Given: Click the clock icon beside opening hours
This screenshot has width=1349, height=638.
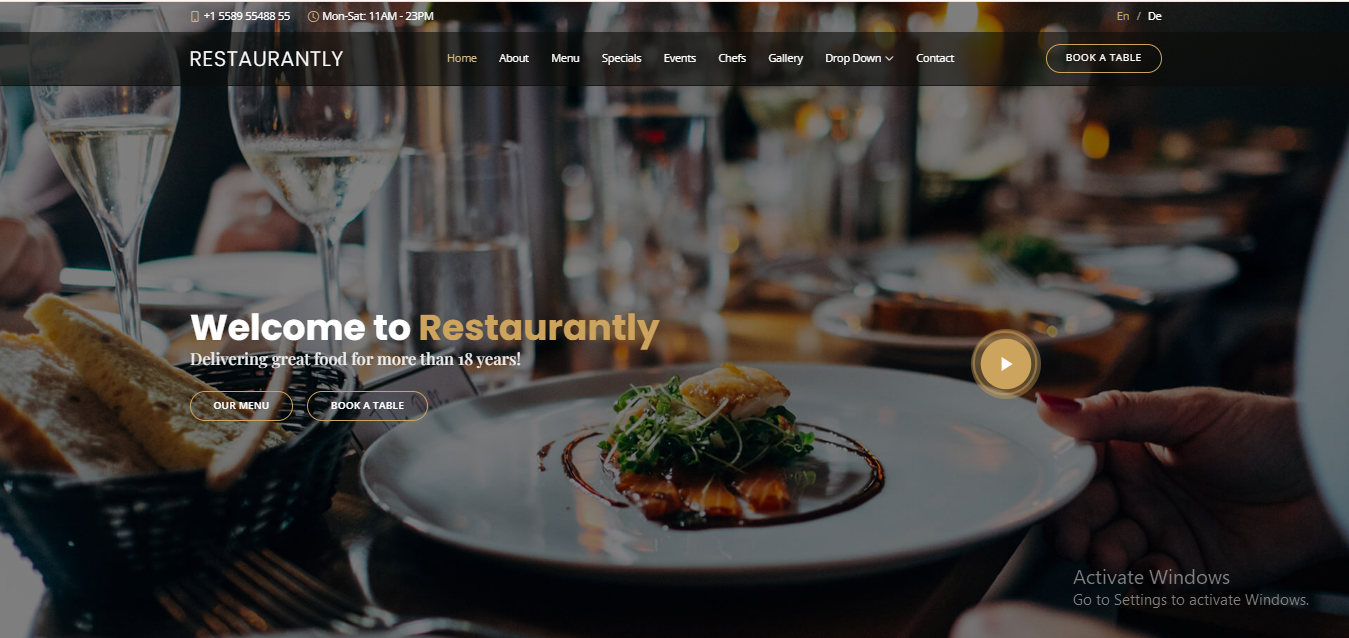Looking at the screenshot, I should pyautogui.click(x=313, y=16).
